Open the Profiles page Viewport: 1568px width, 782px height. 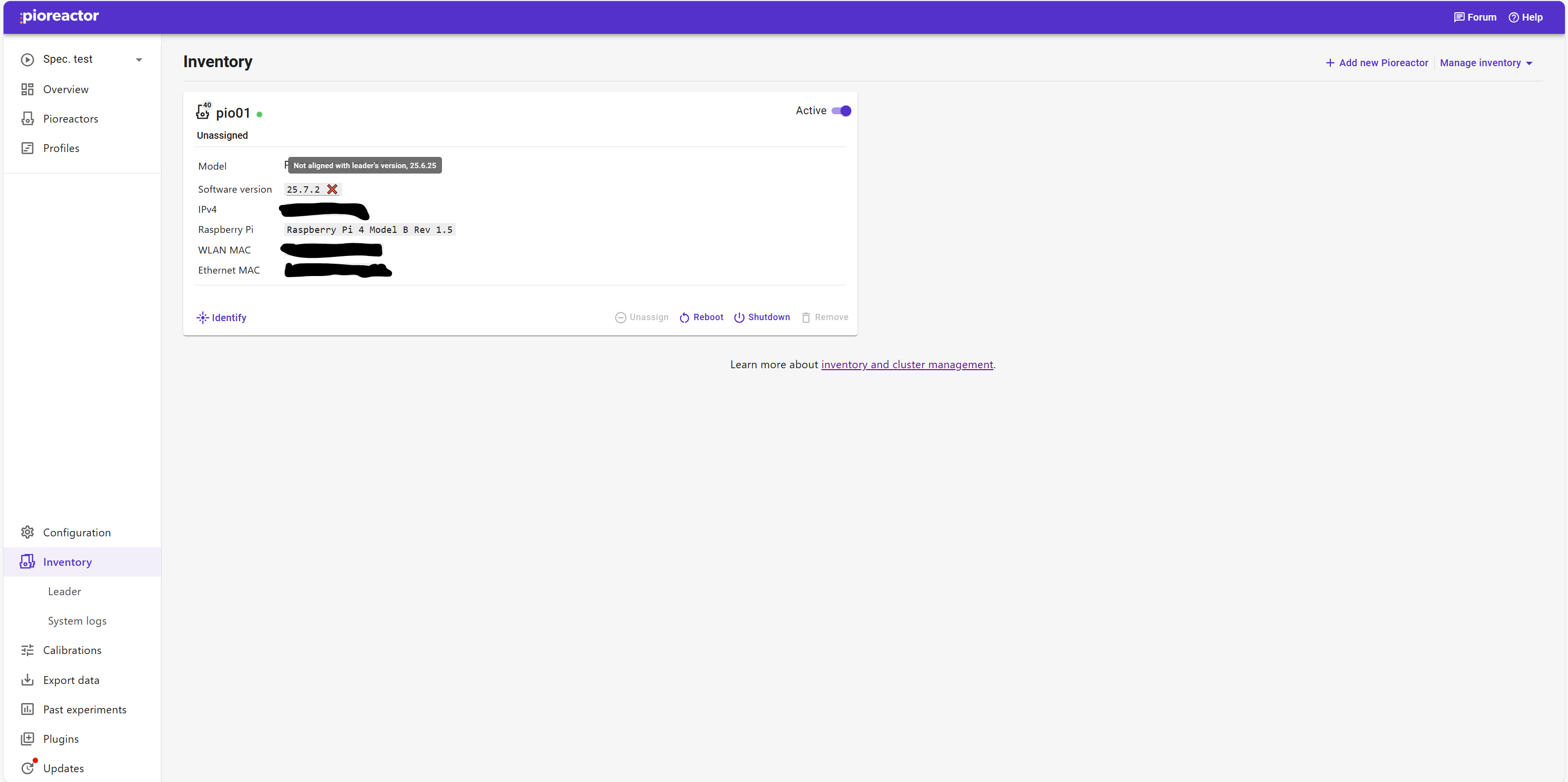click(x=82, y=148)
